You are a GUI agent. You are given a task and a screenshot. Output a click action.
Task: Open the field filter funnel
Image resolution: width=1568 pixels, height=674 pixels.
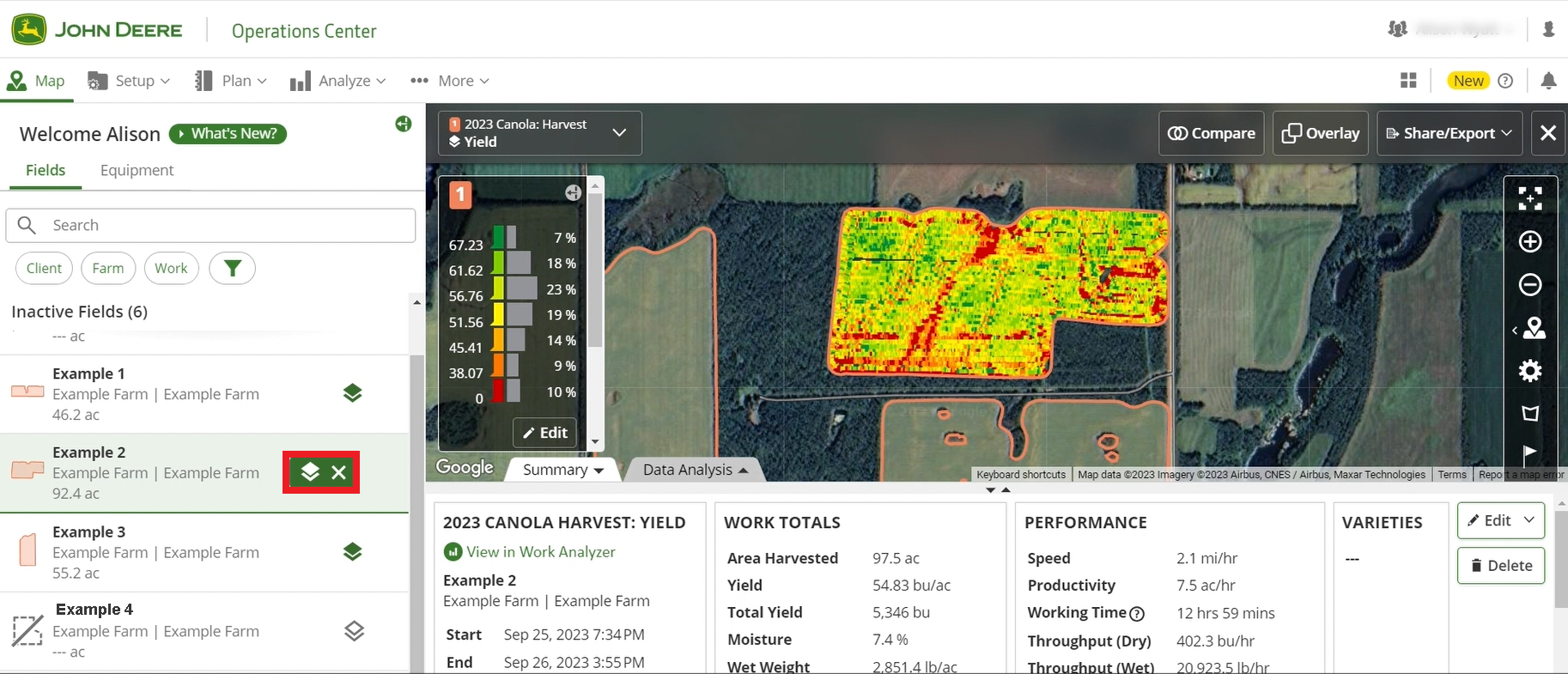[x=233, y=268]
